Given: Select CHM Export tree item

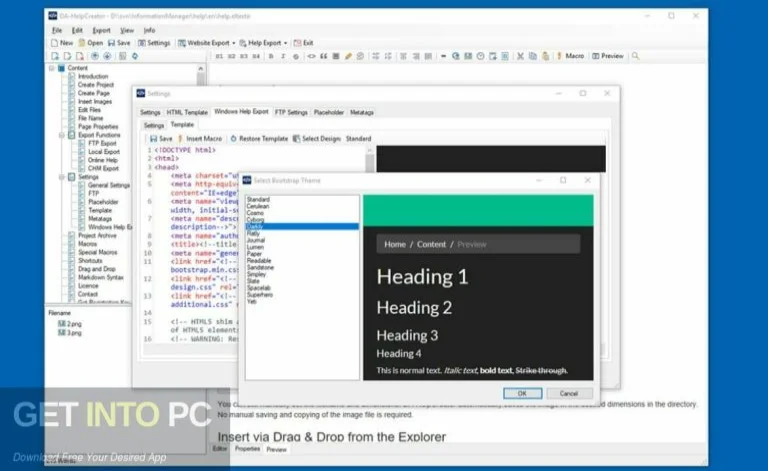Looking at the screenshot, I should click(103, 168).
